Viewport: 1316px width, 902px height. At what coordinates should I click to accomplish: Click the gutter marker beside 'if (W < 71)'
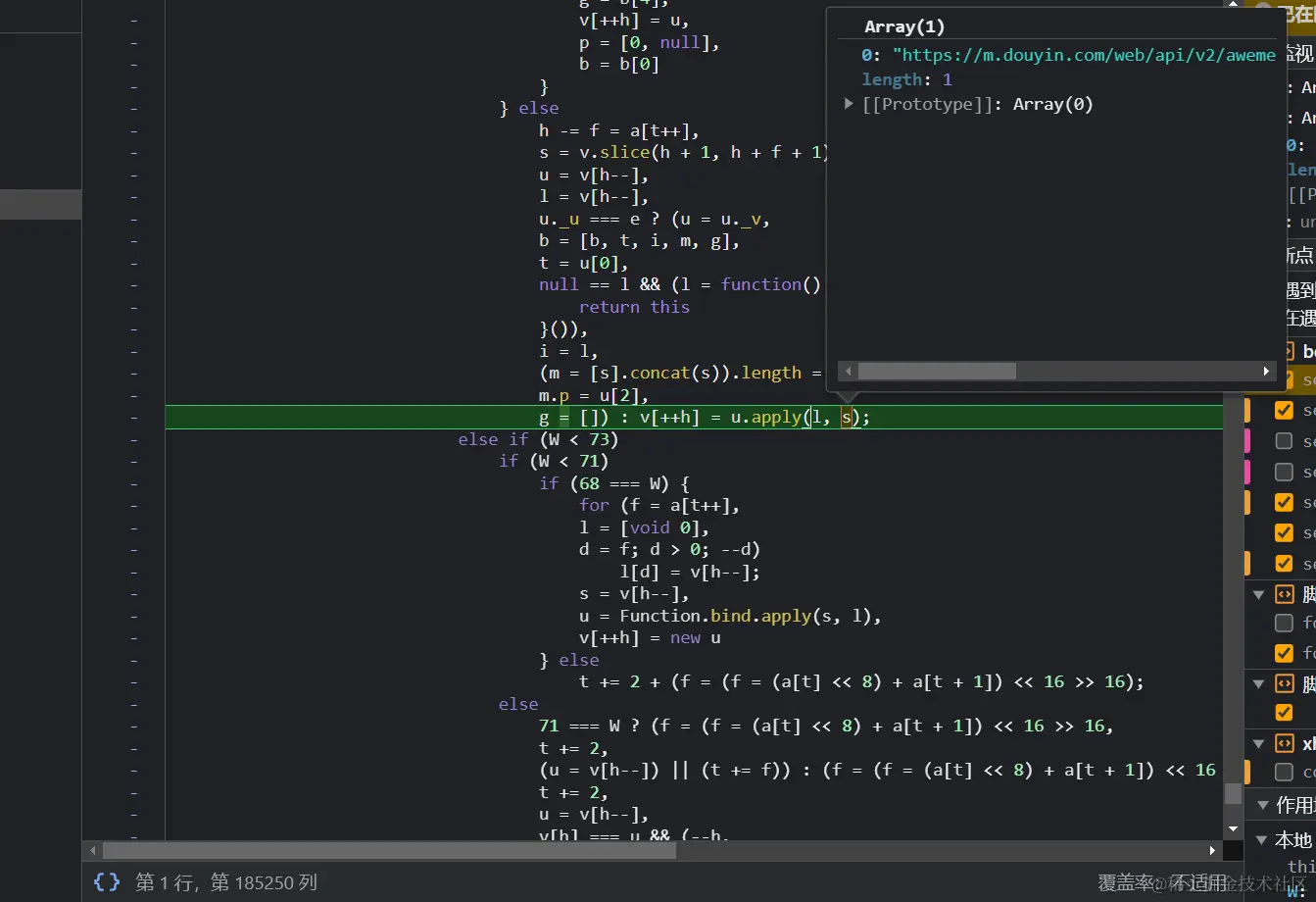pos(133,461)
